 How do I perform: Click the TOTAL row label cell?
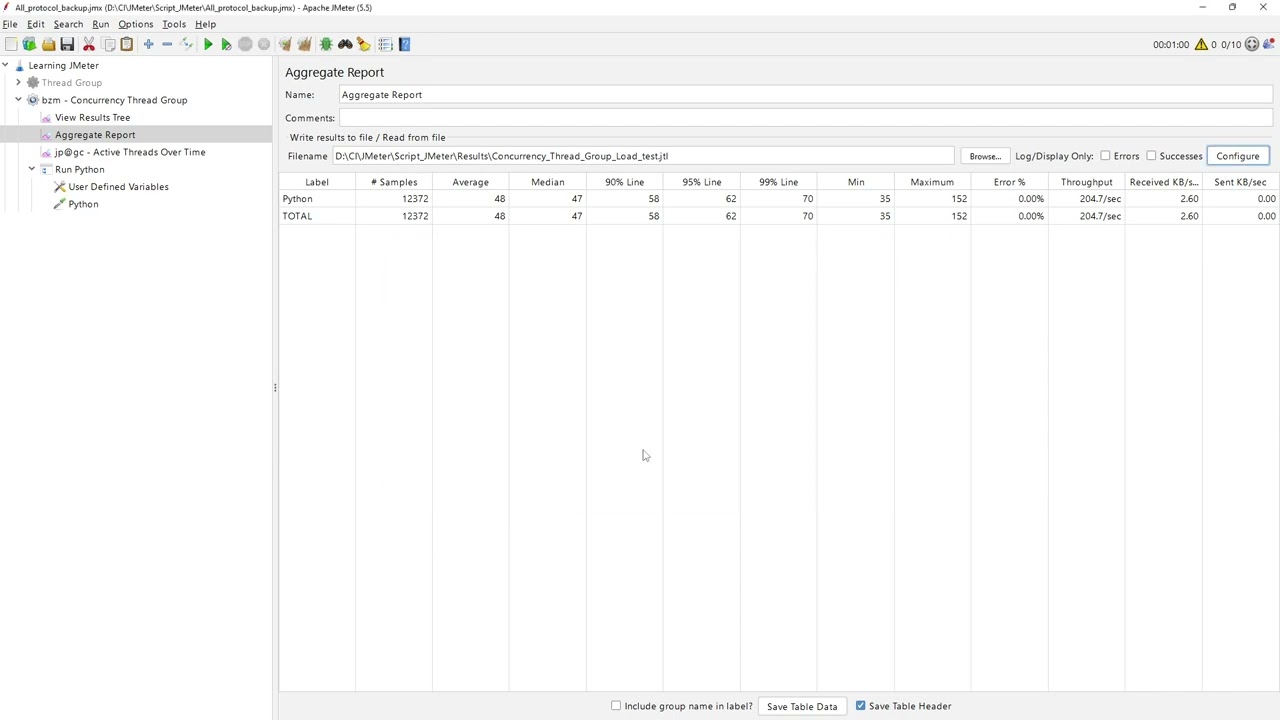317,216
